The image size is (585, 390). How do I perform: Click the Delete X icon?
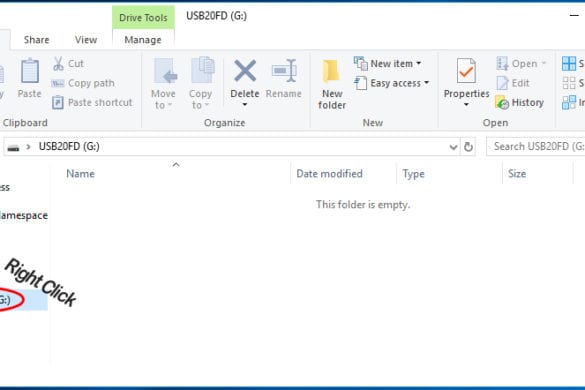pos(245,71)
